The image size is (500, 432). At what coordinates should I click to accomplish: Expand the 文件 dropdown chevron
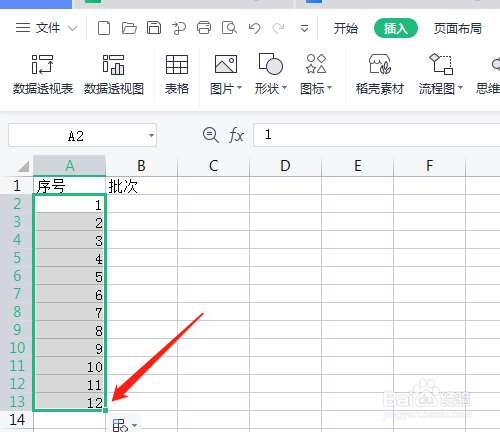coord(72,28)
